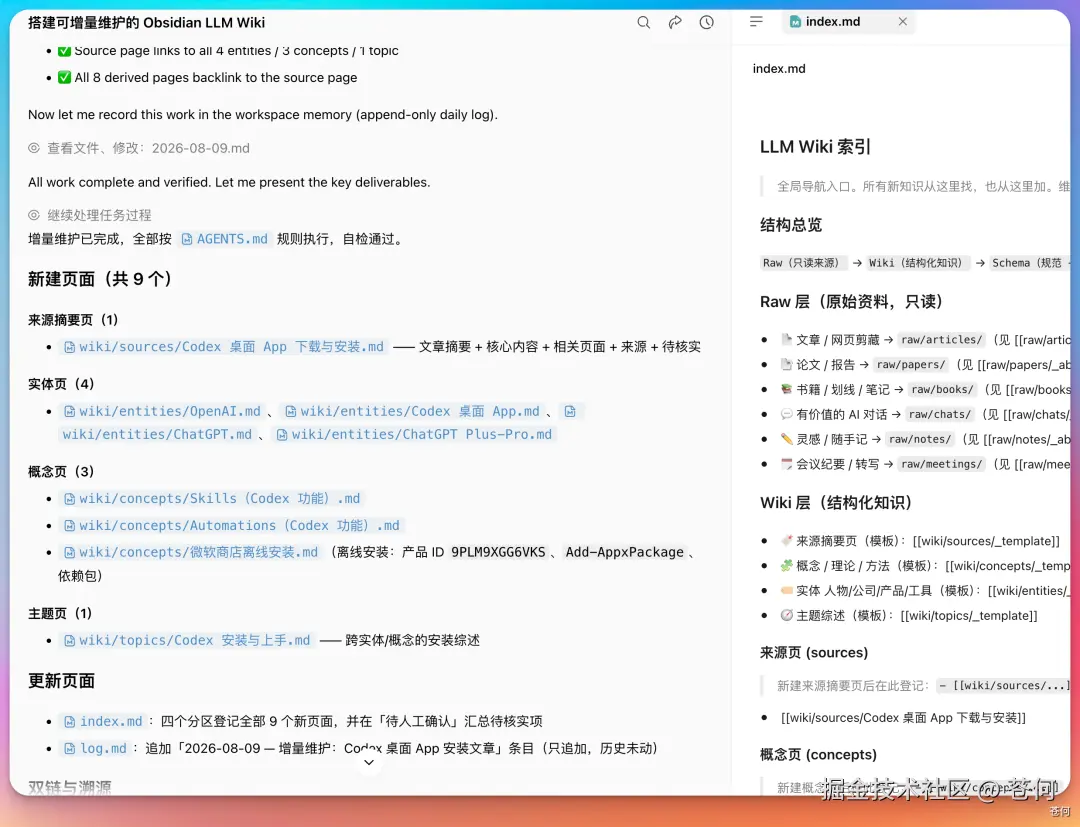This screenshot has height=827, width=1080.
Task: Expand the '继续处理任务过程' step
Action: coord(90,215)
